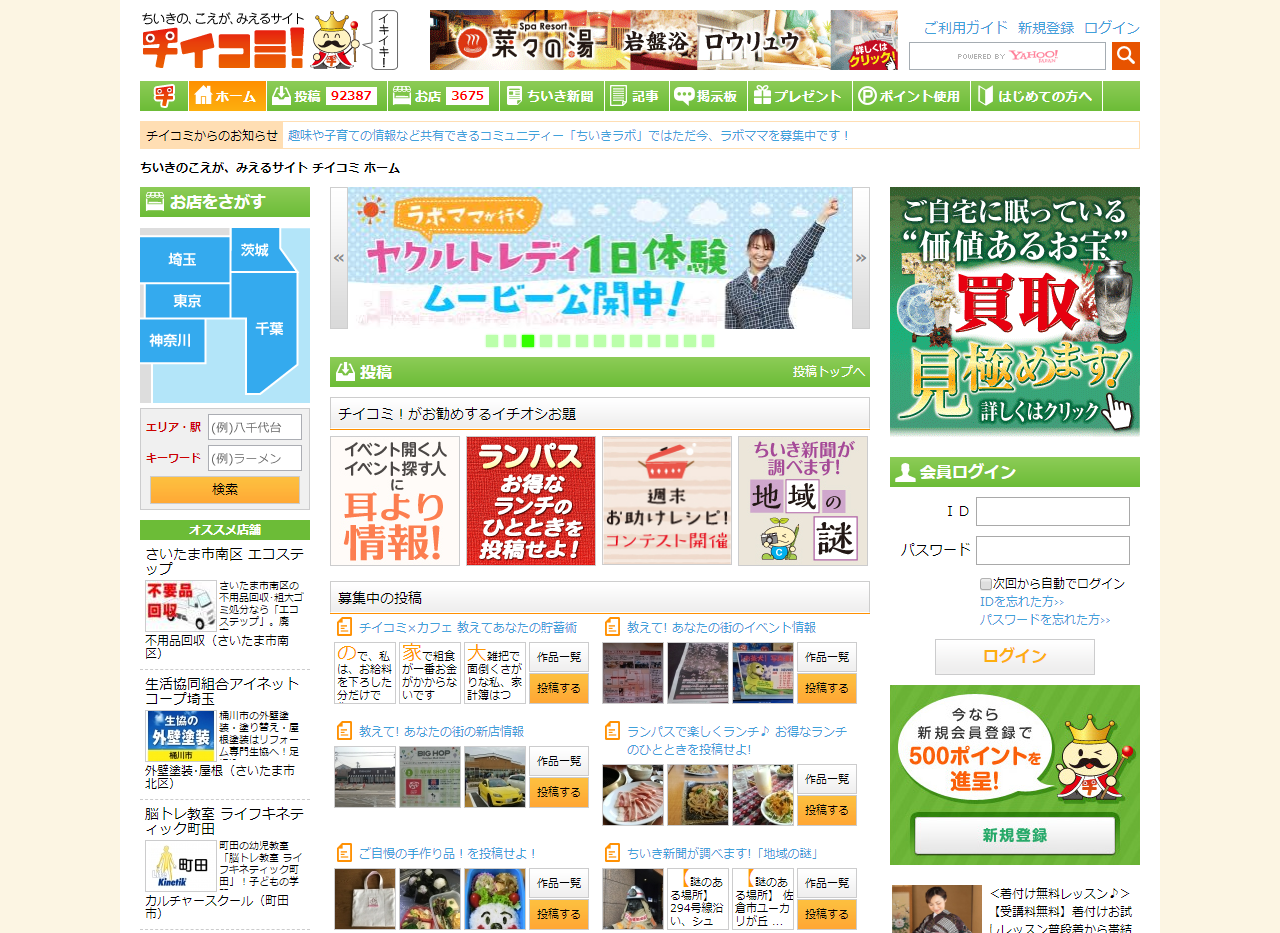Screen dimensions: 1280x933
Task: Open ちいき新聞 newspaper section
Action: pos(551,96)
